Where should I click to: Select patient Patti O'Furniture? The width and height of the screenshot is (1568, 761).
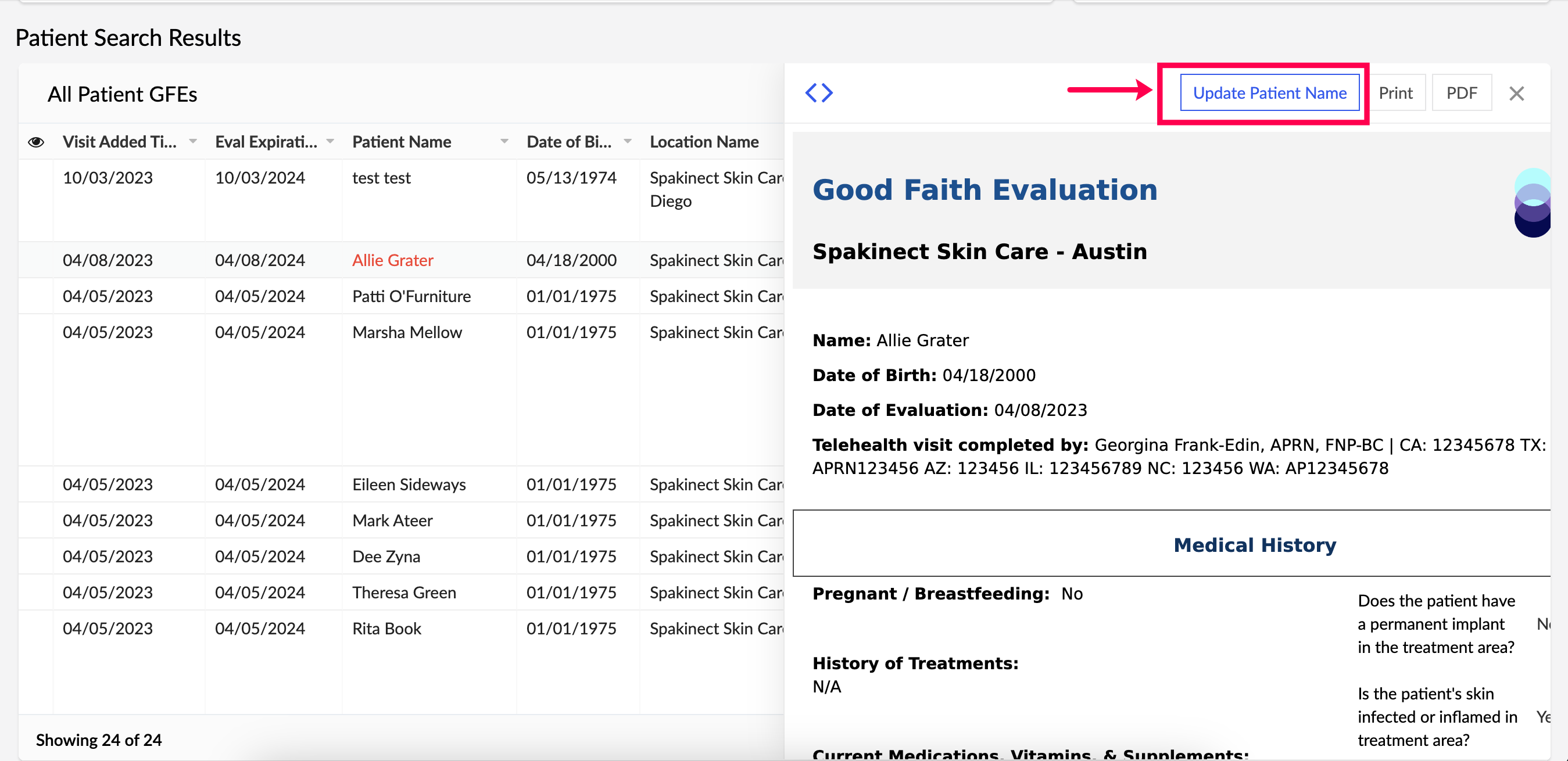pos(411,296)
